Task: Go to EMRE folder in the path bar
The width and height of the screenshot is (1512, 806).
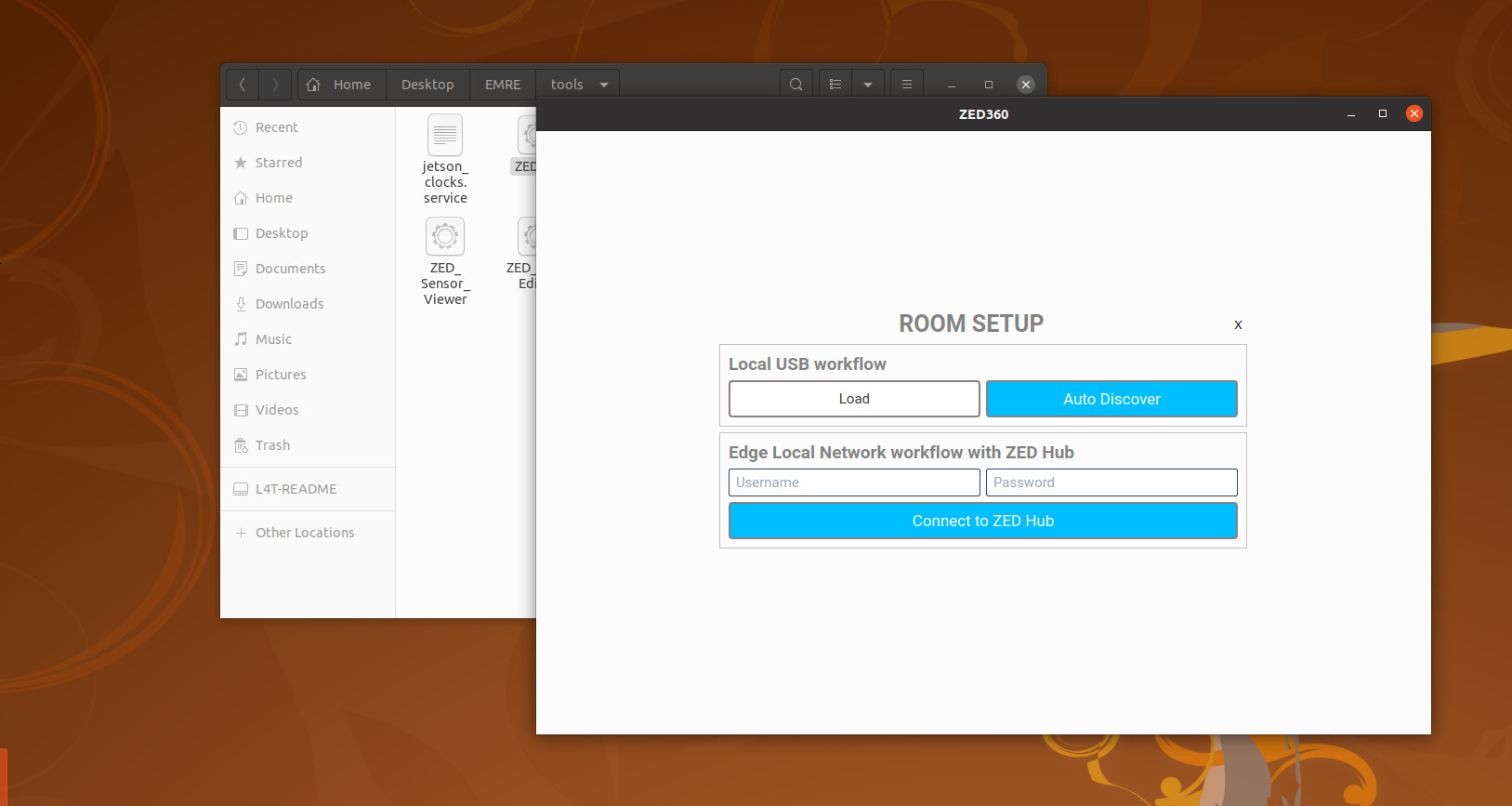Action: click(503, 85)
